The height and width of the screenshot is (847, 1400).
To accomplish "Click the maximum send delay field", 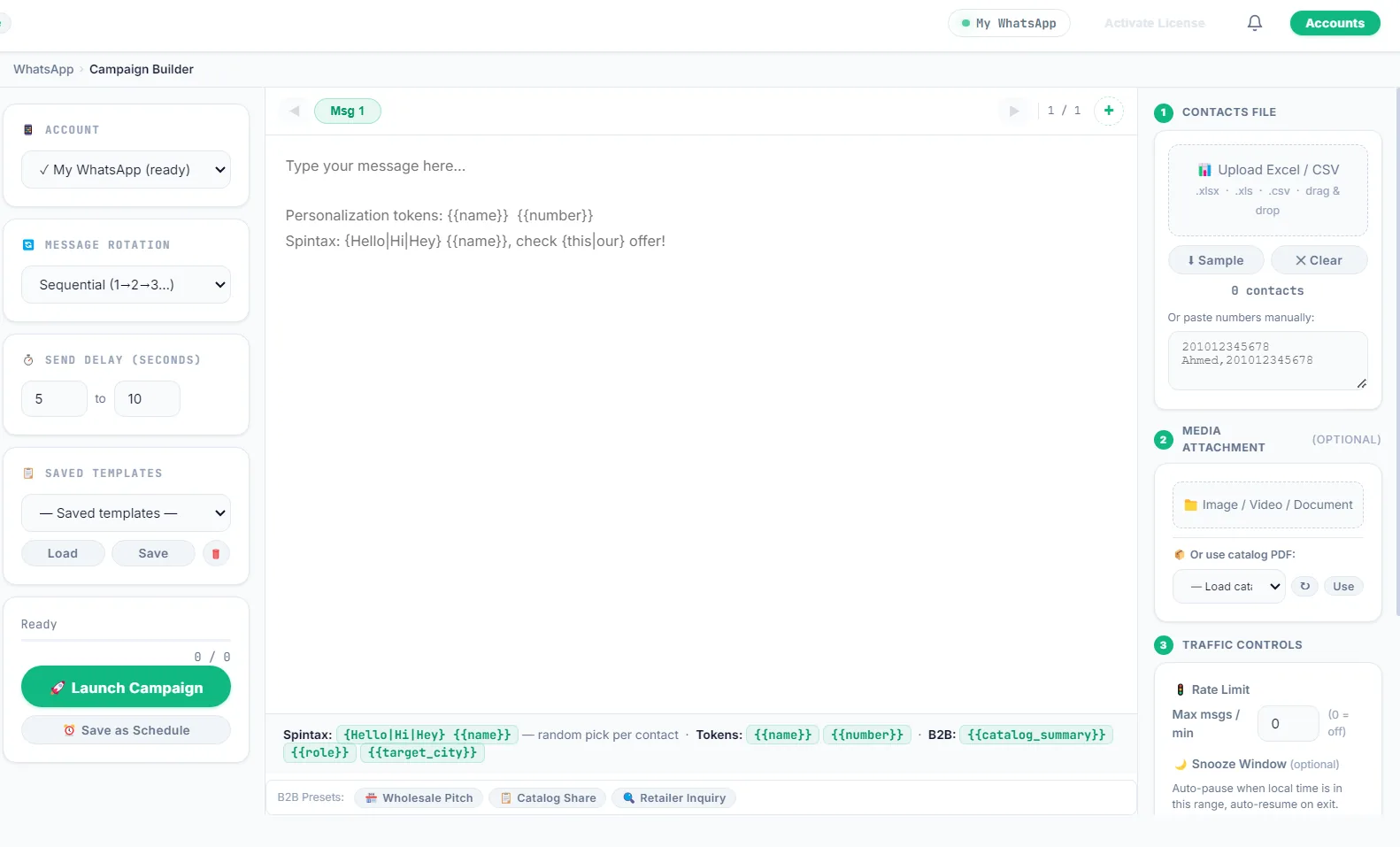I will point(147,399).
